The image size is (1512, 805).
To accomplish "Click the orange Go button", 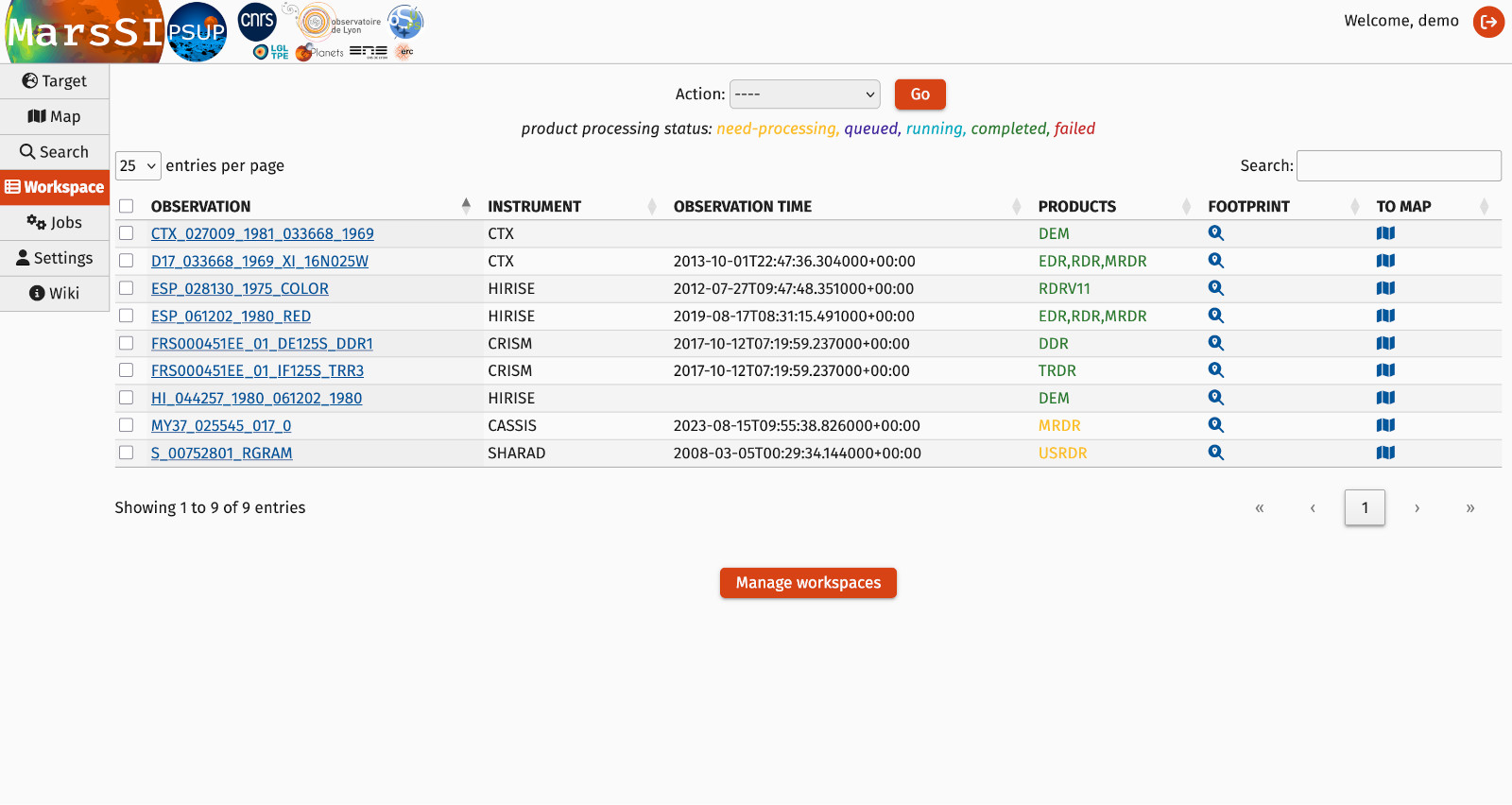I will pos(919,94).
